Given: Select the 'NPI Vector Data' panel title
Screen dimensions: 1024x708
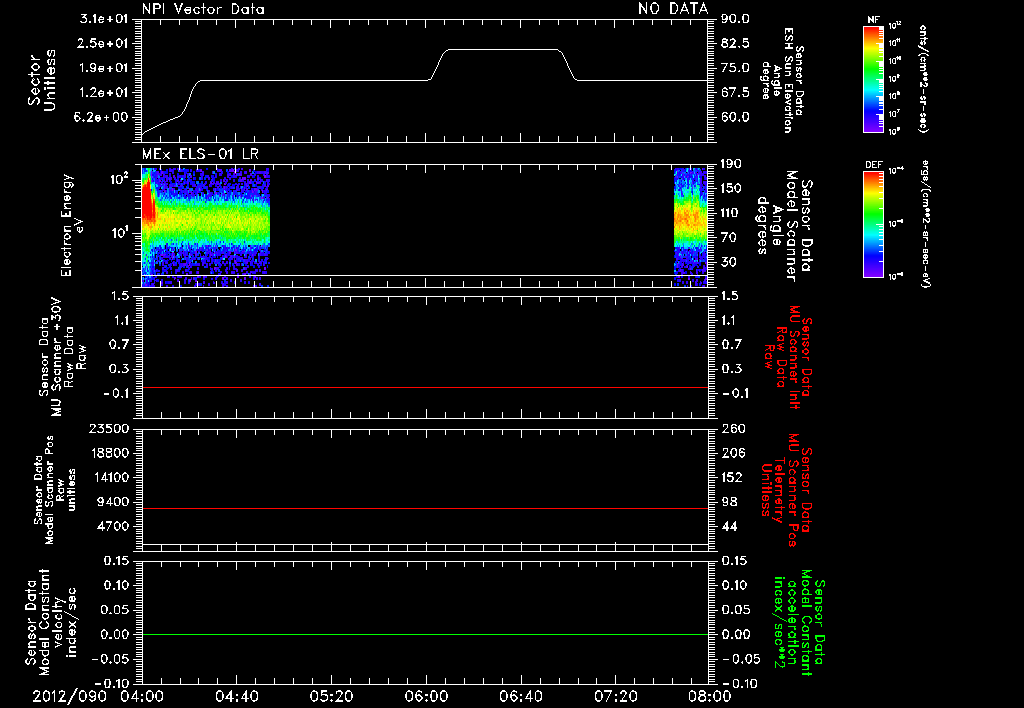Looking at the screenshot, I should [203, 9].
